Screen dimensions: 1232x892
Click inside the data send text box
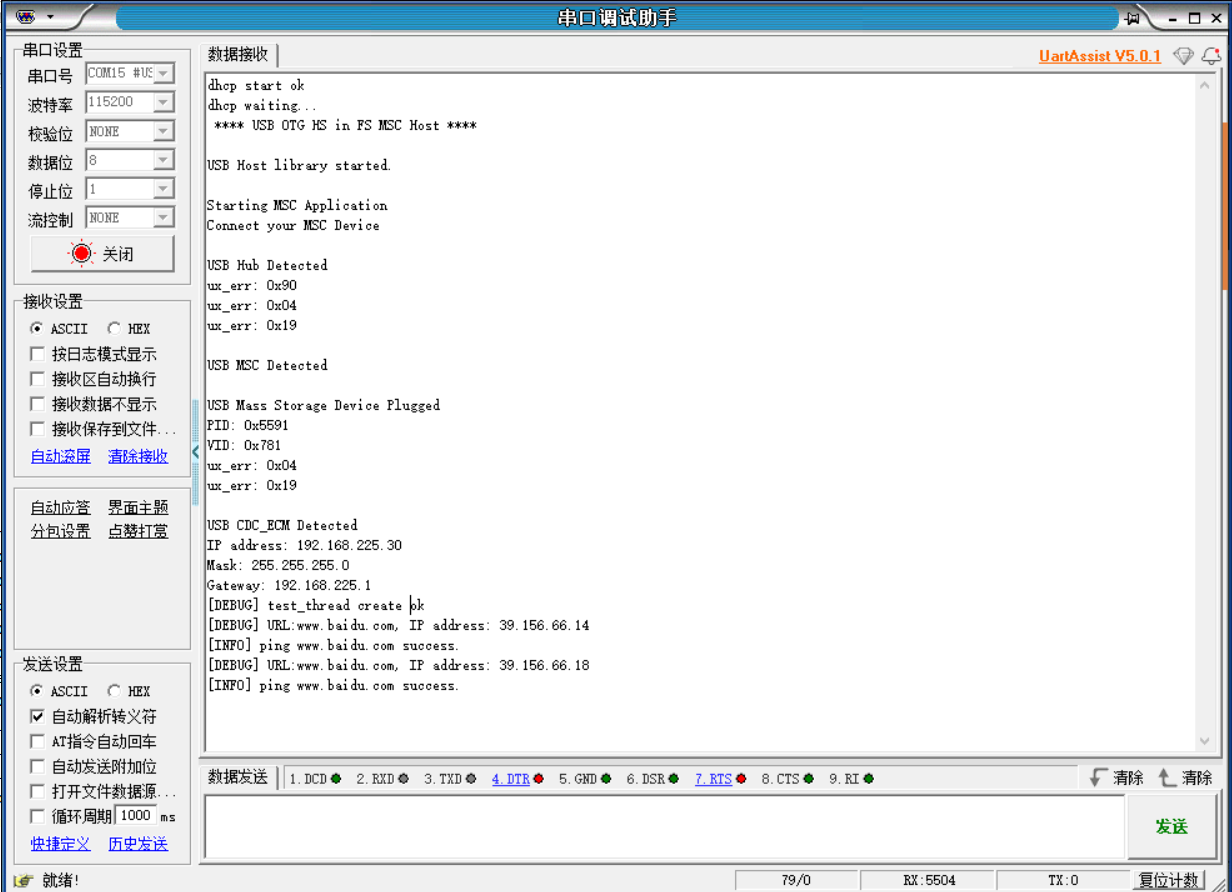tap(664, 826)
